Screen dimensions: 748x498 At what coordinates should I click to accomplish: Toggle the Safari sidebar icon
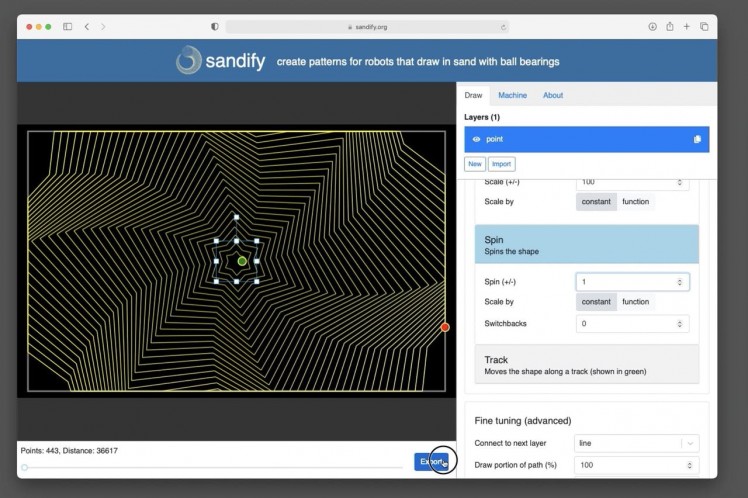tap(68, 27)
